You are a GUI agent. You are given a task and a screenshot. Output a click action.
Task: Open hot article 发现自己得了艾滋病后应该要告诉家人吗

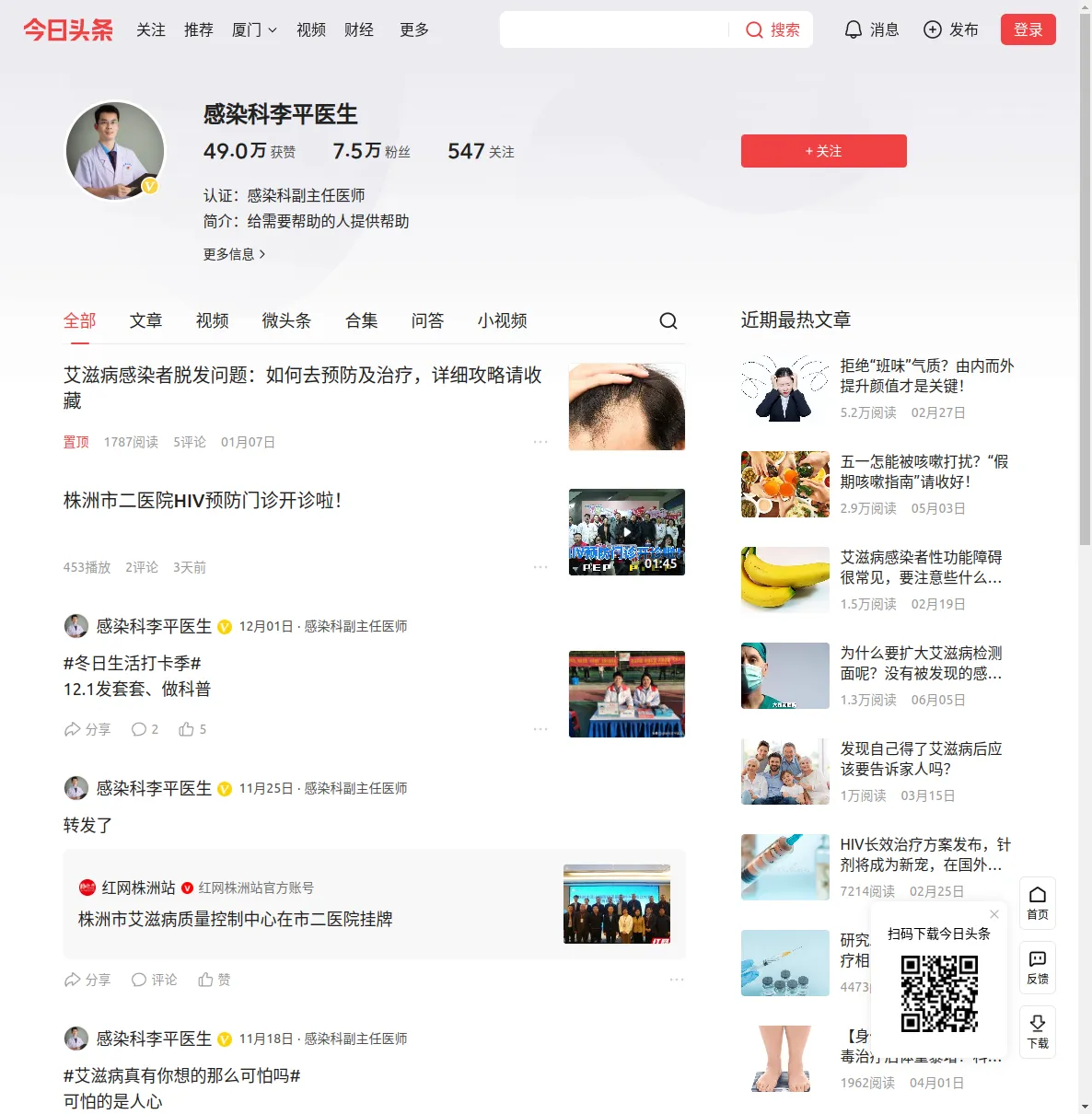922,759
